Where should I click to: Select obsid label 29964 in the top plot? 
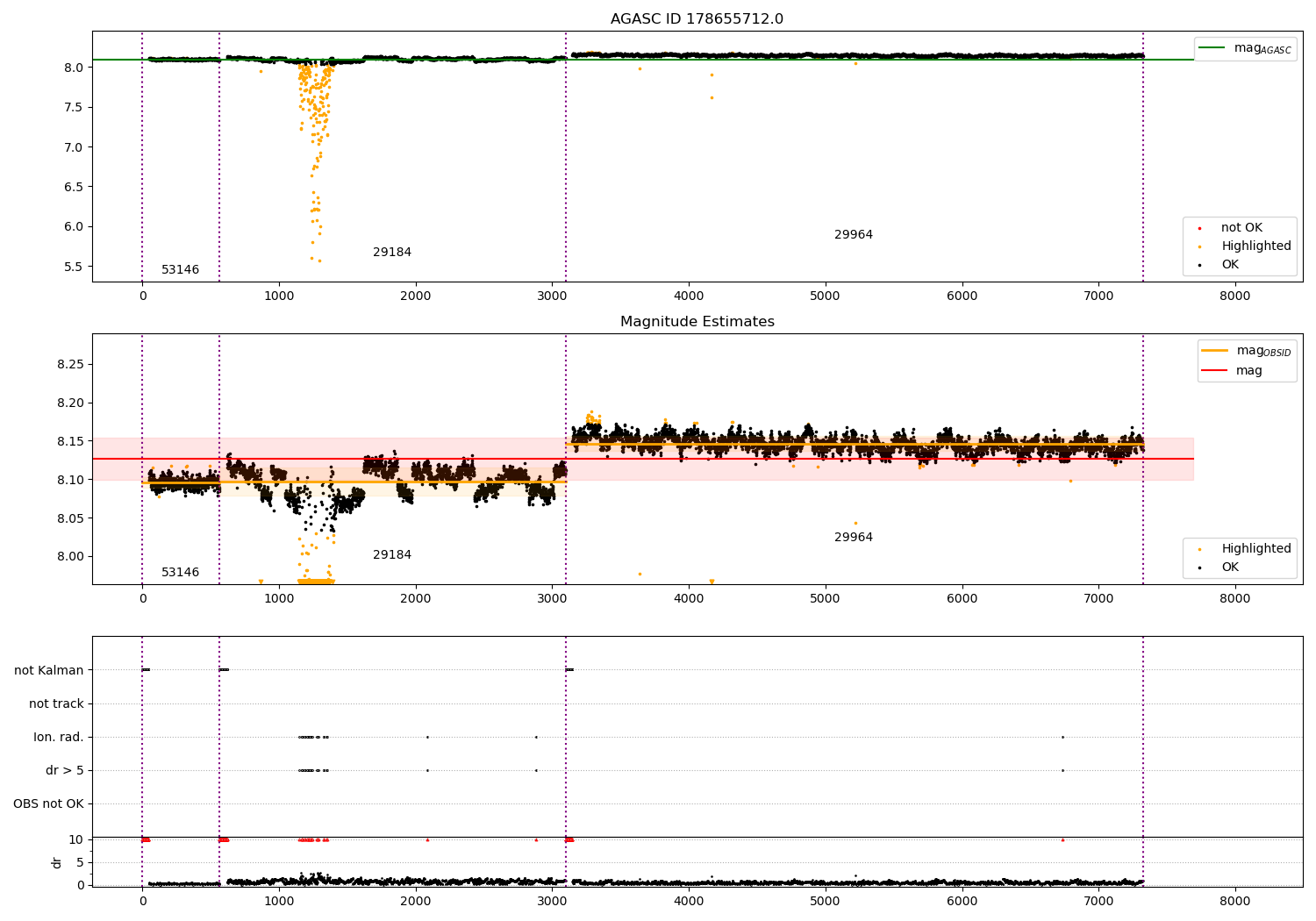(x=854, y=235)
